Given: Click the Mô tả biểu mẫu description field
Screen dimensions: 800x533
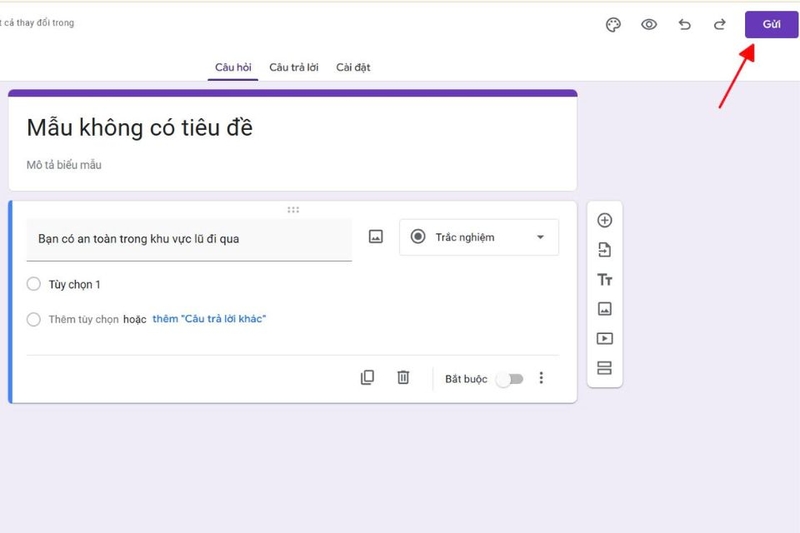Looking at the screenshot, I should click(64, 165).
